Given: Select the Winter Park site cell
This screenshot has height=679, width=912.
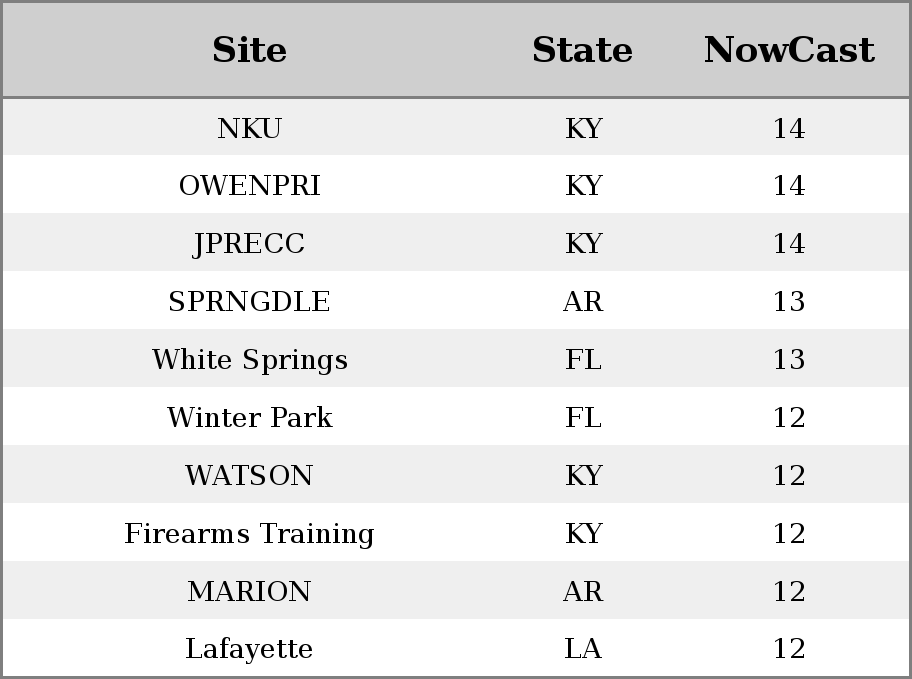Looking at the screenshot, I should pos(250,417).
